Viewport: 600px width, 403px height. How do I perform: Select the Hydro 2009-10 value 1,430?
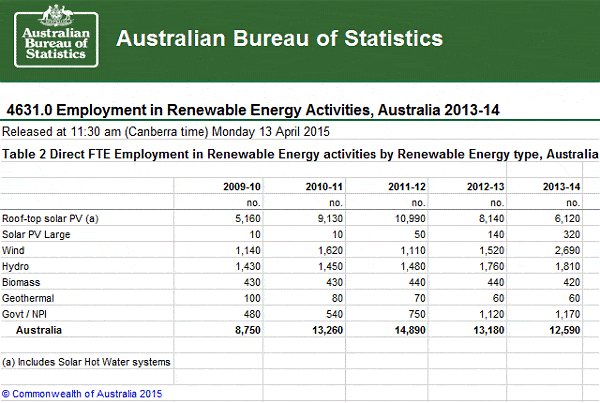pos(248,266)
